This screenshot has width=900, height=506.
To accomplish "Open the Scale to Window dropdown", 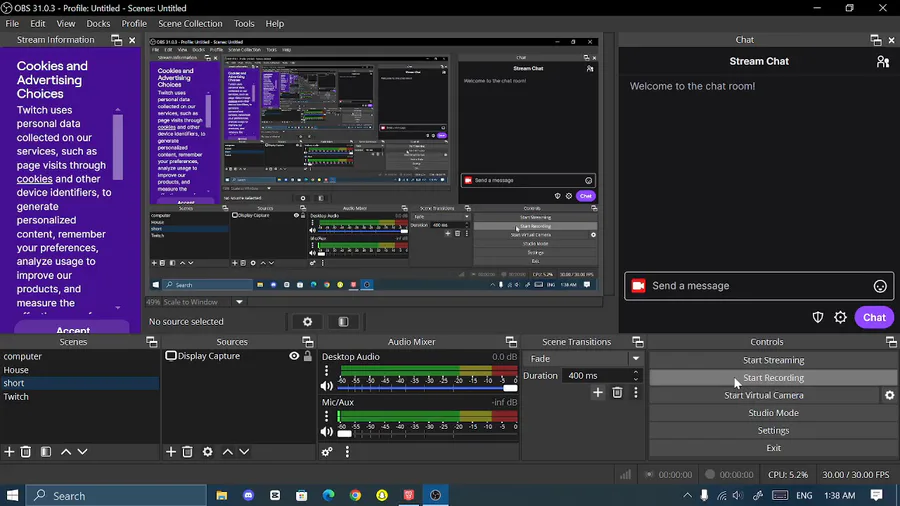I will coord(239,302).
